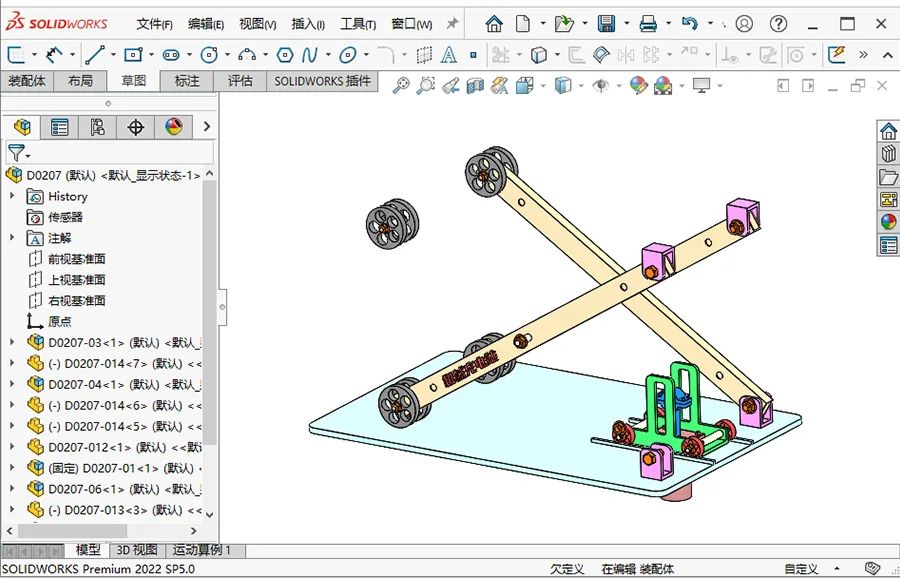This screenshot has height=579, width=900.
Task: Expand the D0207-03<1> component node
Action: click(x=12, y=342)
